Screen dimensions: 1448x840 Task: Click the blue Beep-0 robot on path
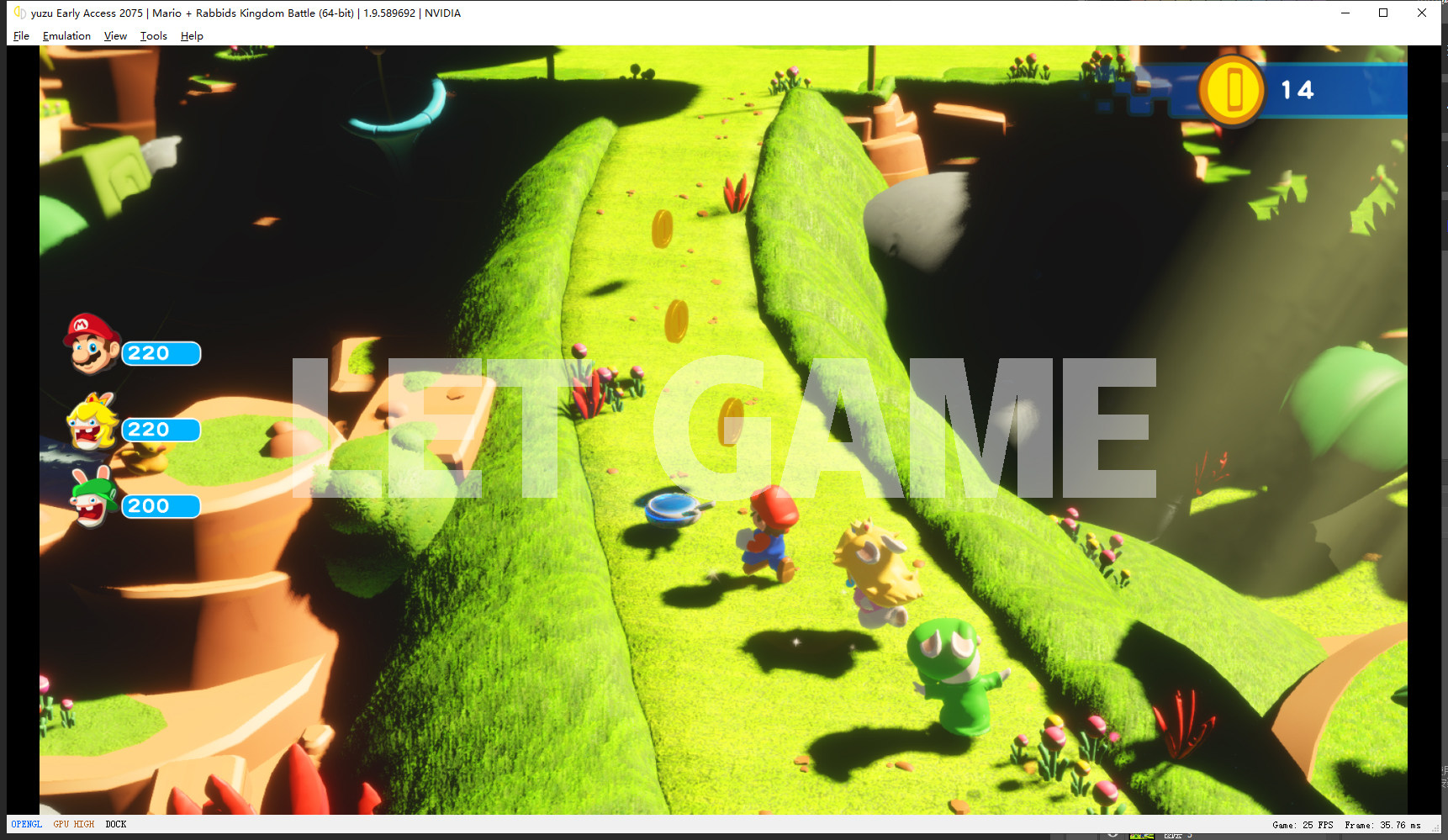click(x=674, y=509)
